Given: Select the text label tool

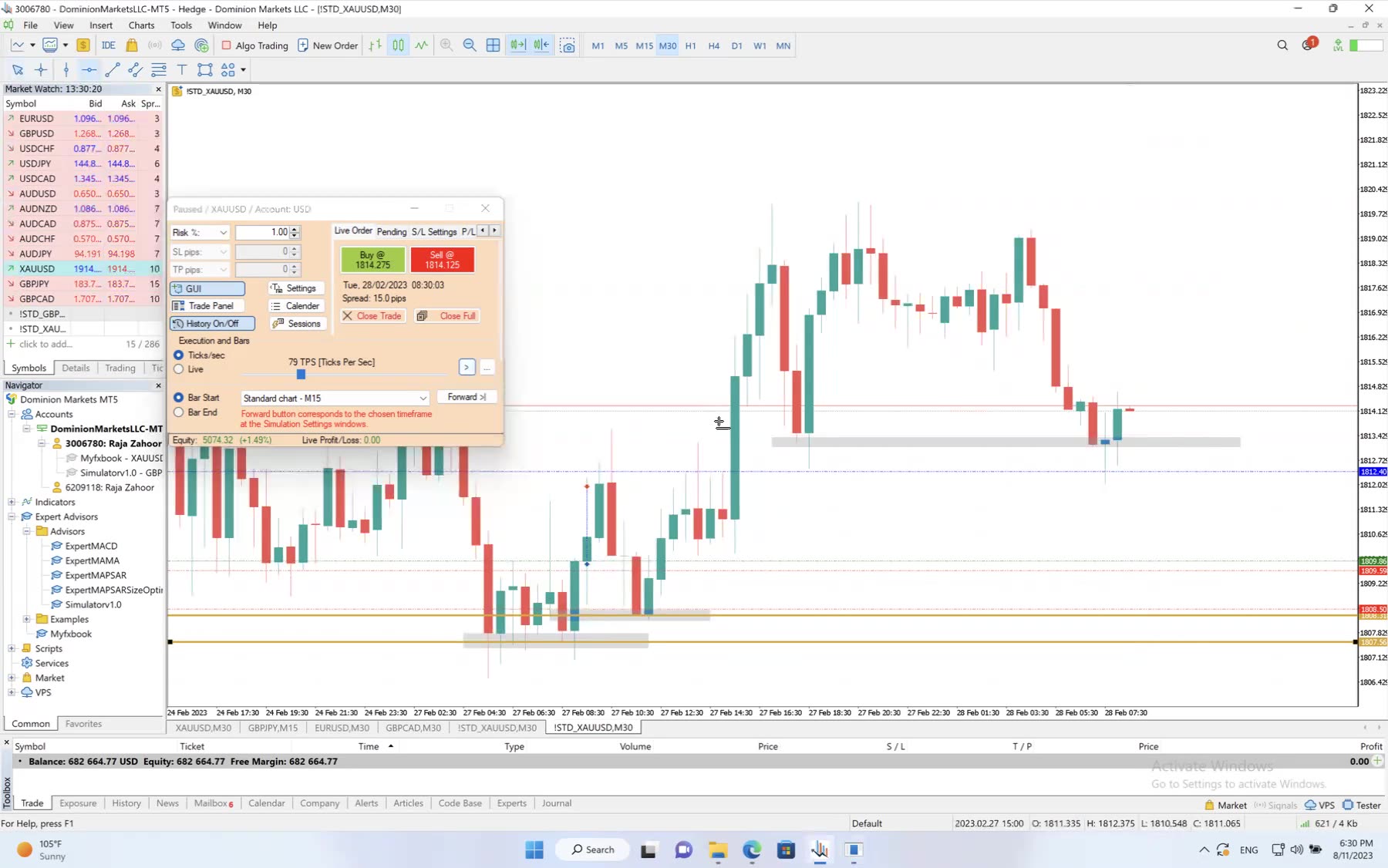Looking at the screenshot, I should pos(182,70).
